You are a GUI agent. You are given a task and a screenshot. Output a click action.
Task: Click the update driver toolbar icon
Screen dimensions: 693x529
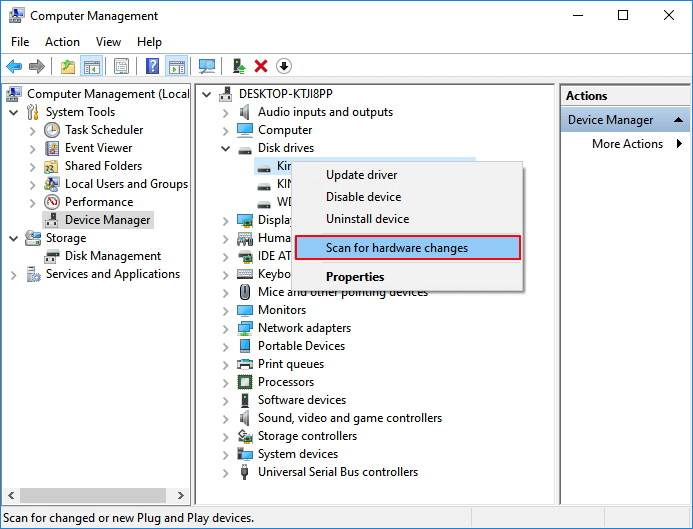click(238, 66)
